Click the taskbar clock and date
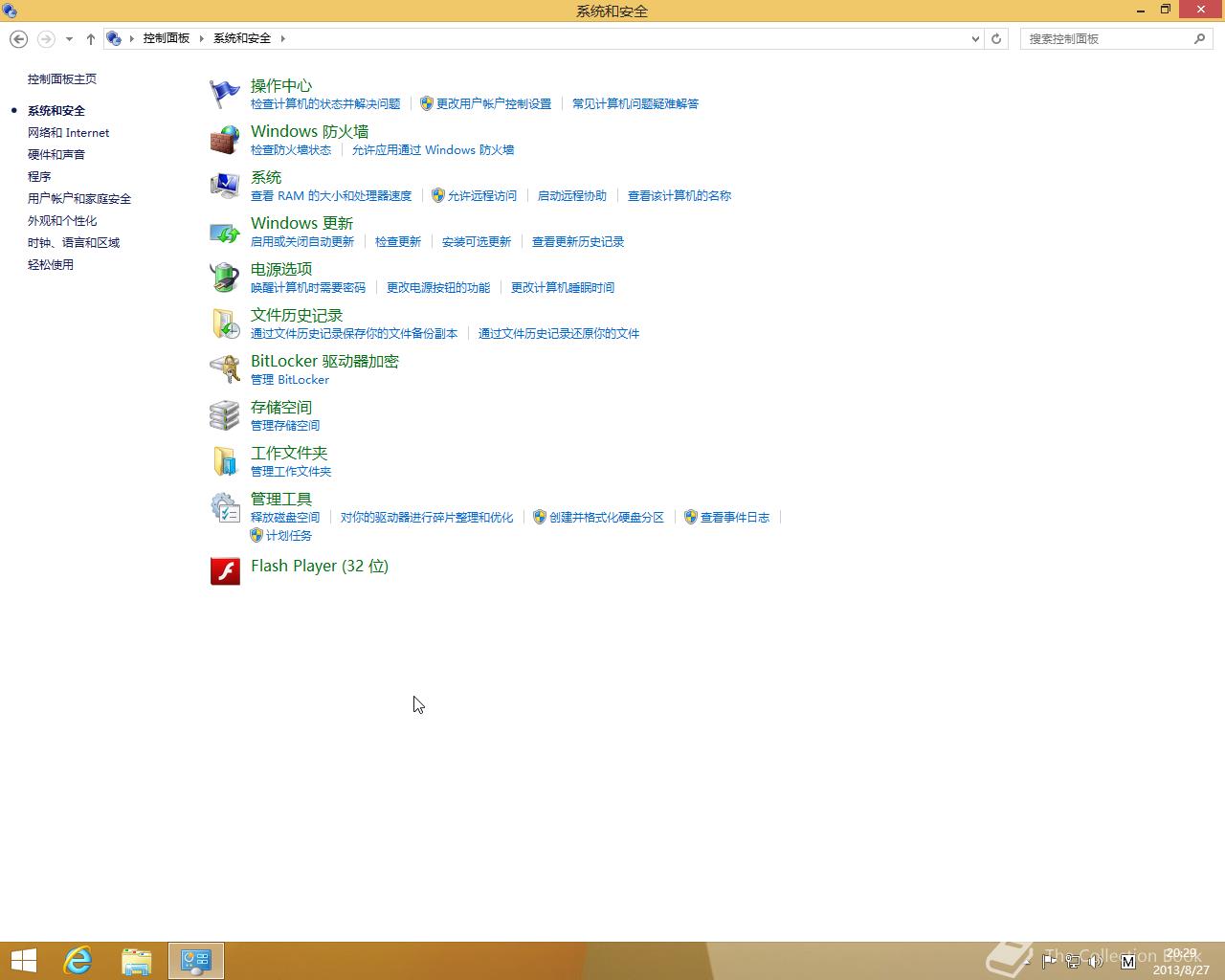This screenshot has height=980, width=1225. (1181, 962)
